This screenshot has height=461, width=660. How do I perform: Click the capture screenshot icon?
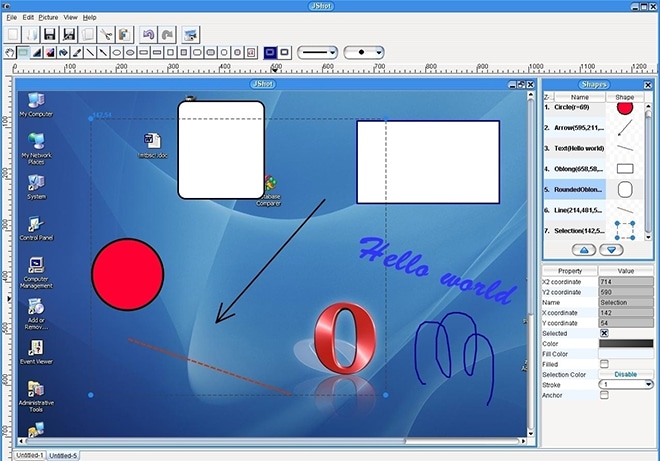pos(190,34)
